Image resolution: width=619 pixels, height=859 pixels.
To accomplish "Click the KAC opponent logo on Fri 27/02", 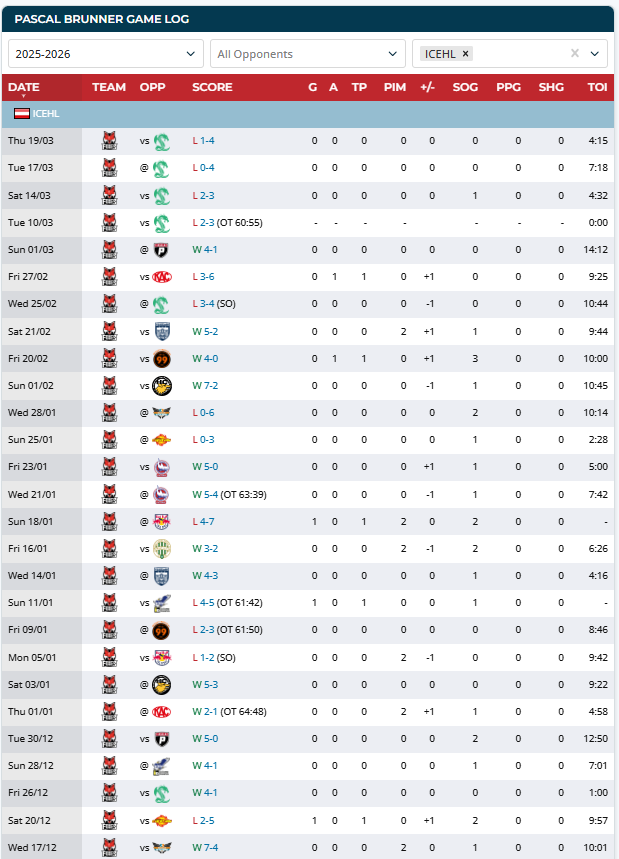I will pos(162,277).
